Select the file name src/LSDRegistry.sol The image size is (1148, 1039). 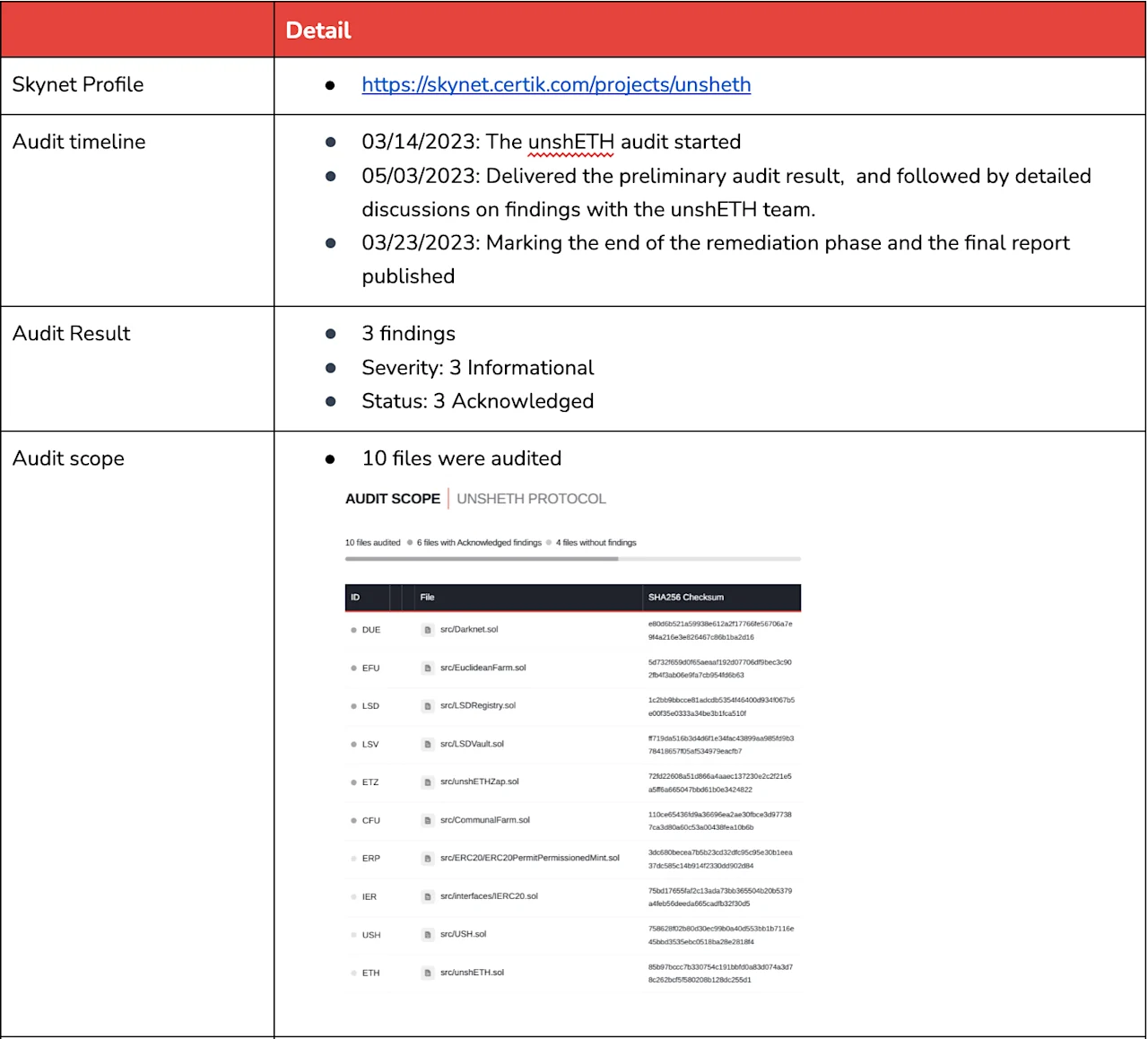point(478,705)
